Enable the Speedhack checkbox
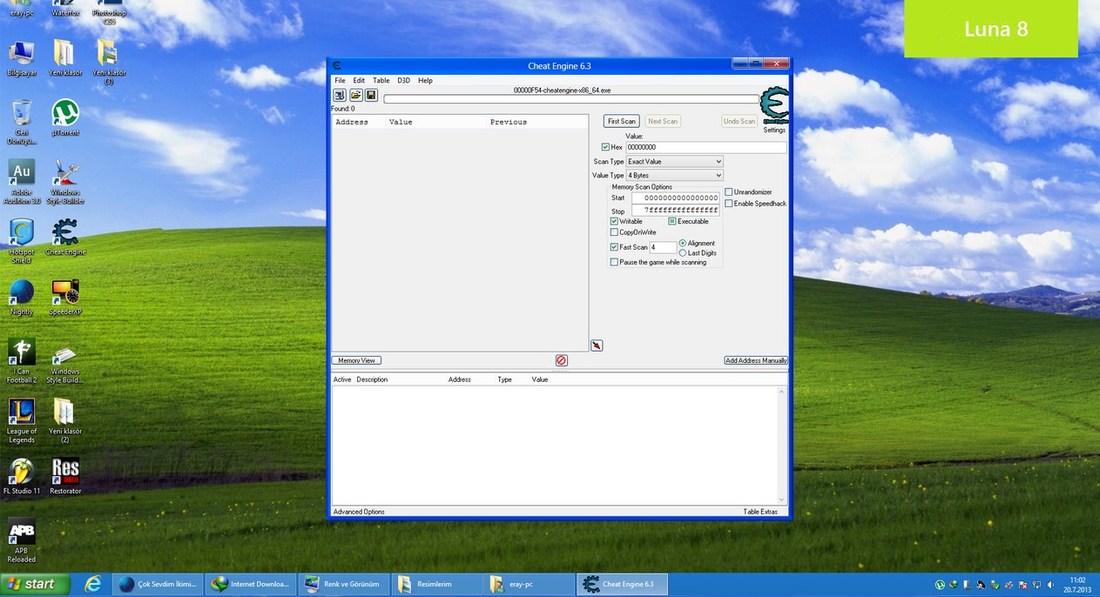 tap(729, 203)
